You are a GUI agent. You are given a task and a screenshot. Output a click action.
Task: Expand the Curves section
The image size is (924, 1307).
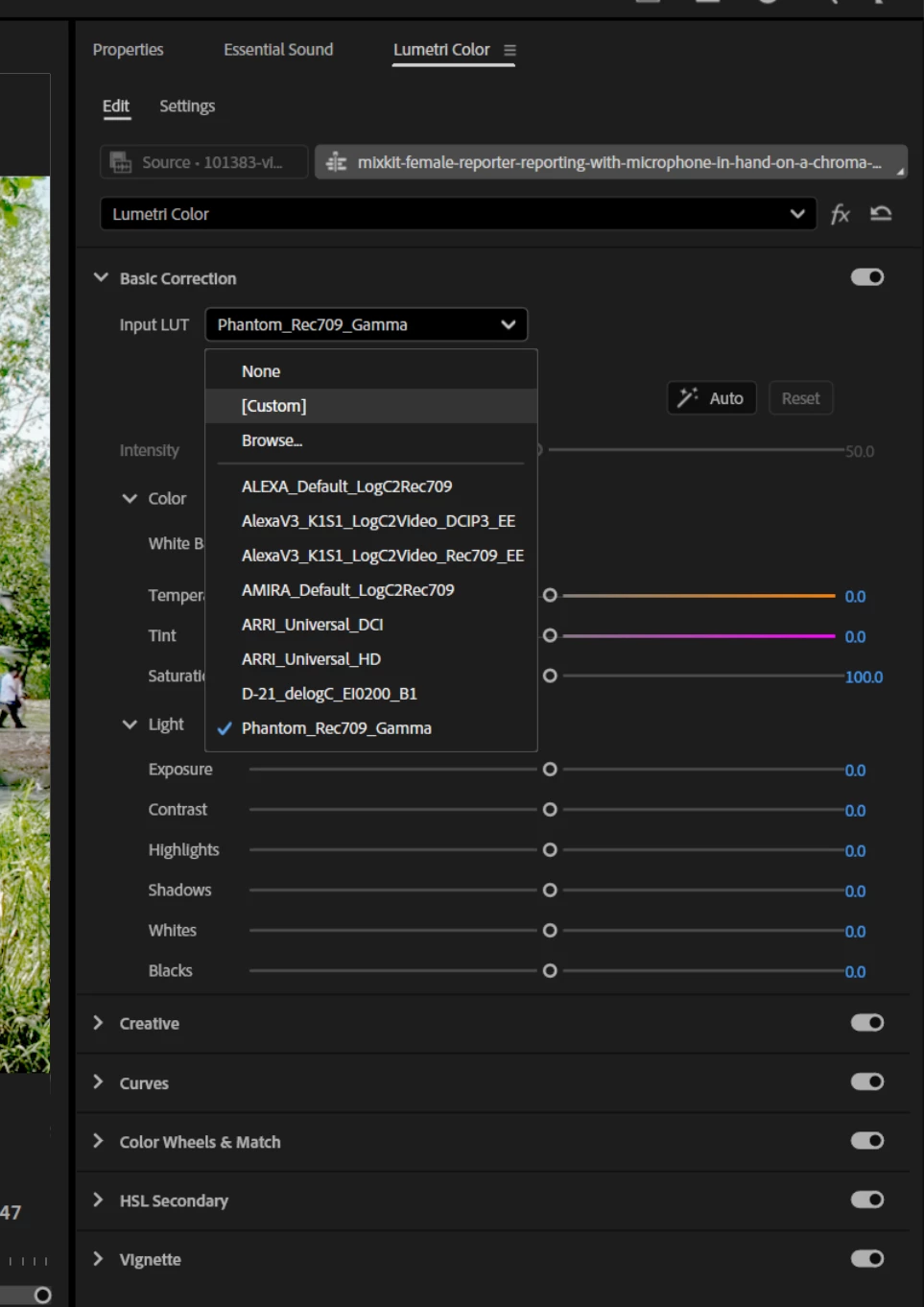pos(98,1081)
